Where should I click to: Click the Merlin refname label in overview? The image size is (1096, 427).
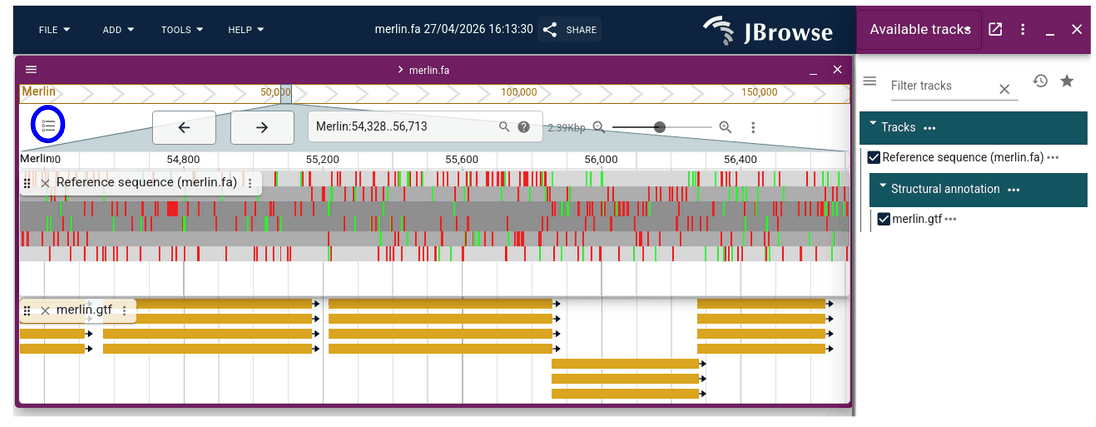[x=38, y=92]
